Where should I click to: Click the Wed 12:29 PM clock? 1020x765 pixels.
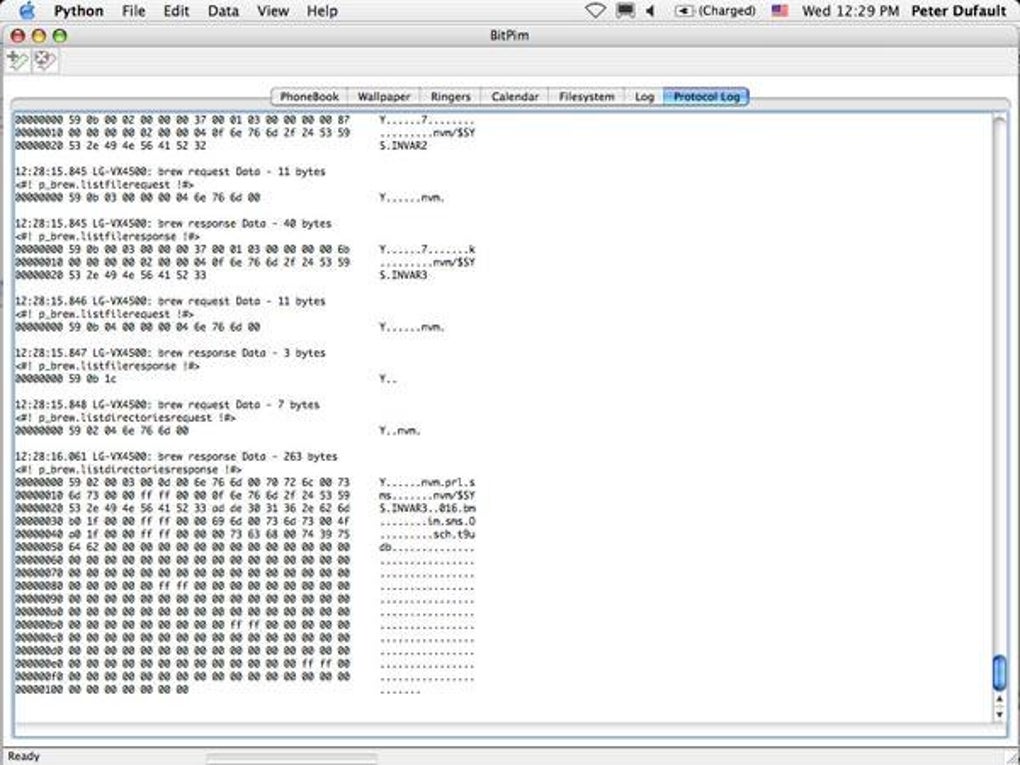click(850, 11)
